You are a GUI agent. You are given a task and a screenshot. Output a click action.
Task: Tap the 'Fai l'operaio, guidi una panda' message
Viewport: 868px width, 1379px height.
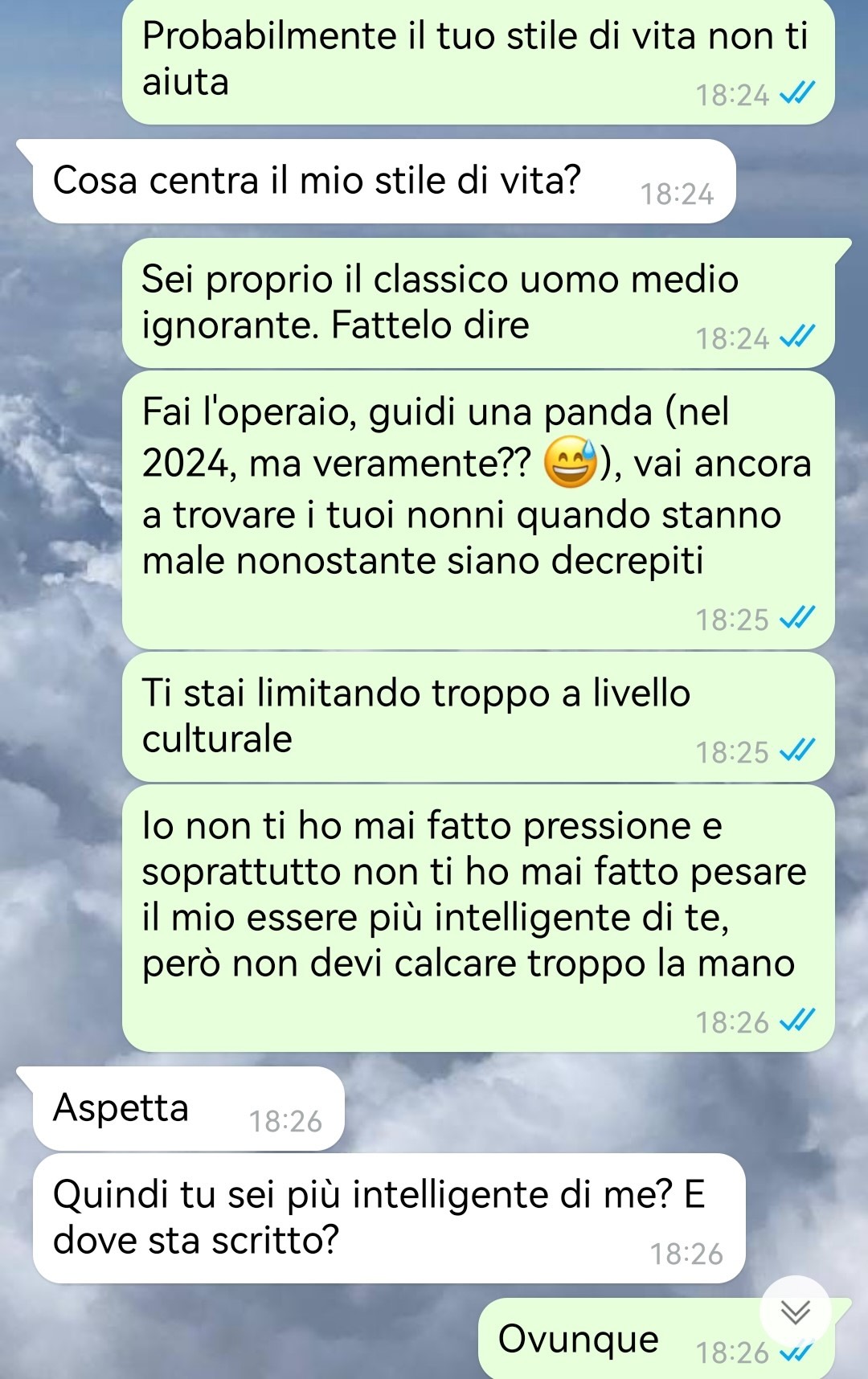478,510
